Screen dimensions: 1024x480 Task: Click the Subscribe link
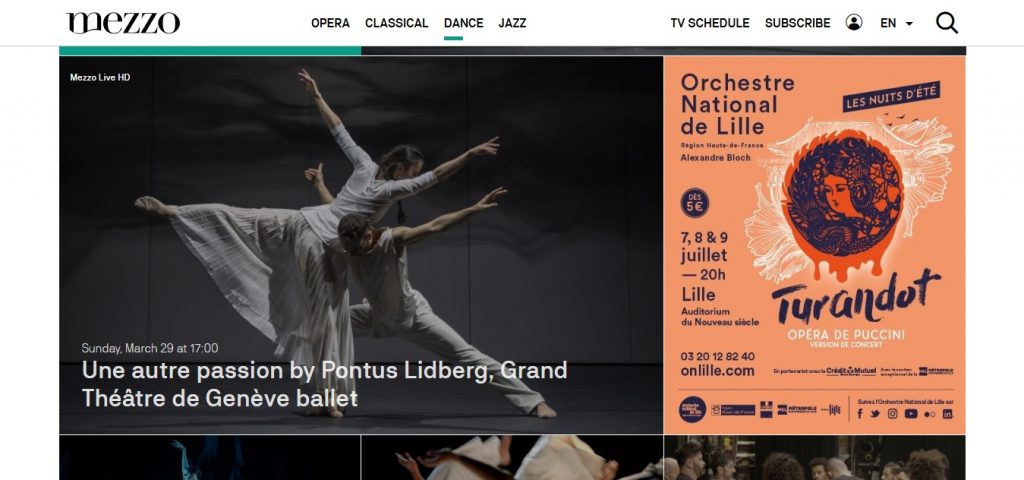[797, 23]
